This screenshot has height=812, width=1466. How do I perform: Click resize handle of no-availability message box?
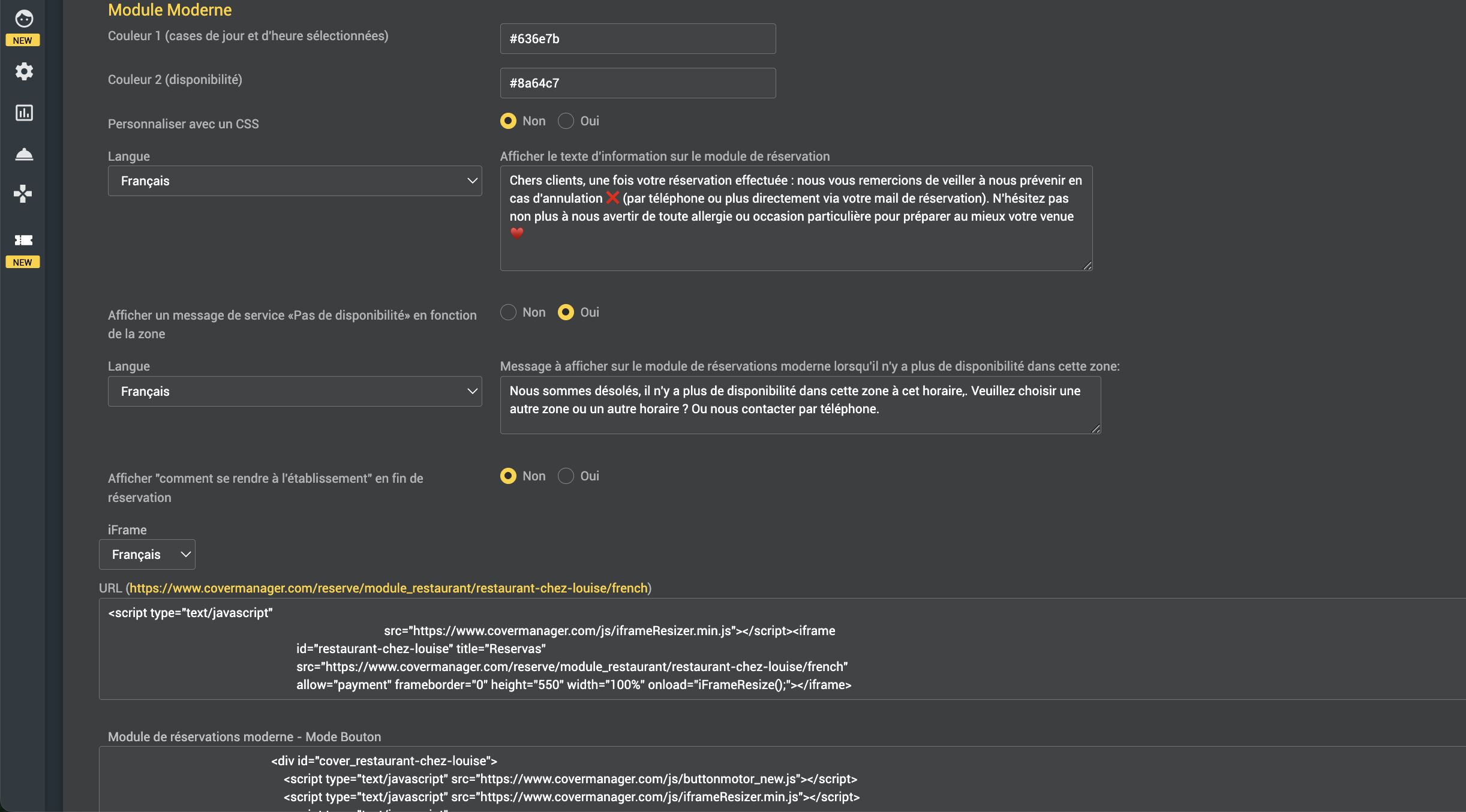(x=1095, y=429)
